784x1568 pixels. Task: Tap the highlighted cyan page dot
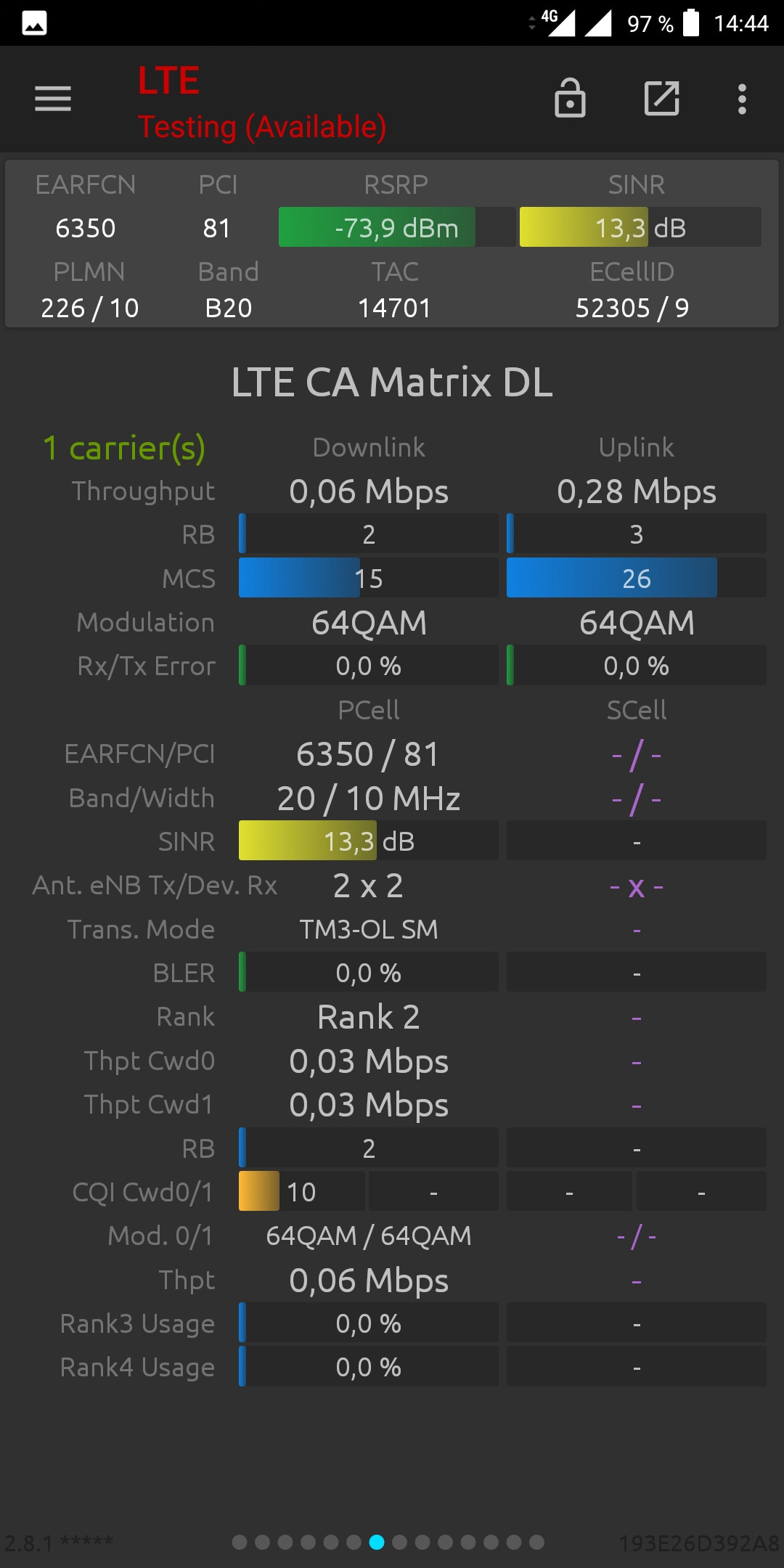tap(377, 1542)
